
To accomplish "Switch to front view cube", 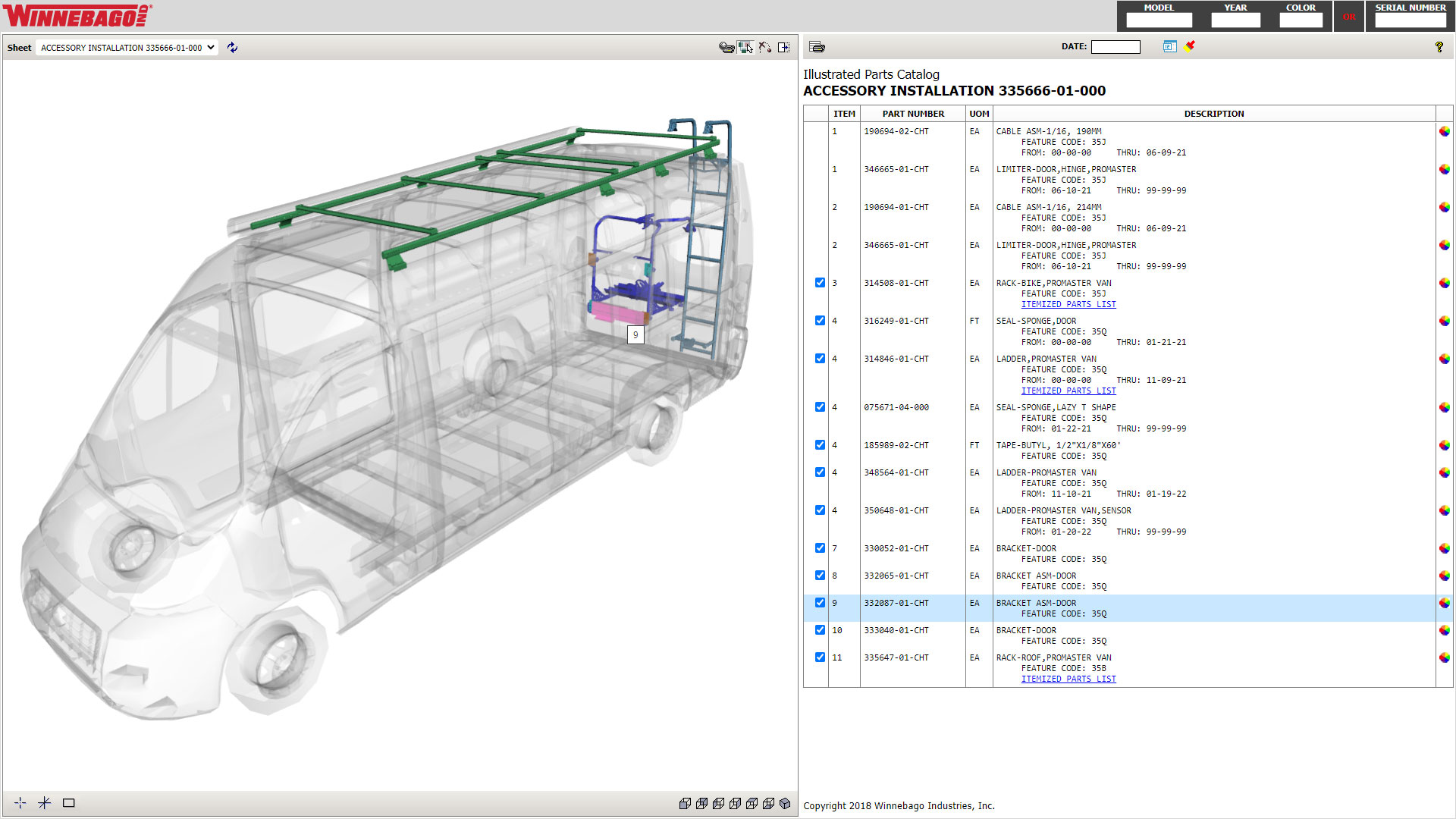I will pyautogui.click(x=685, y=803).
